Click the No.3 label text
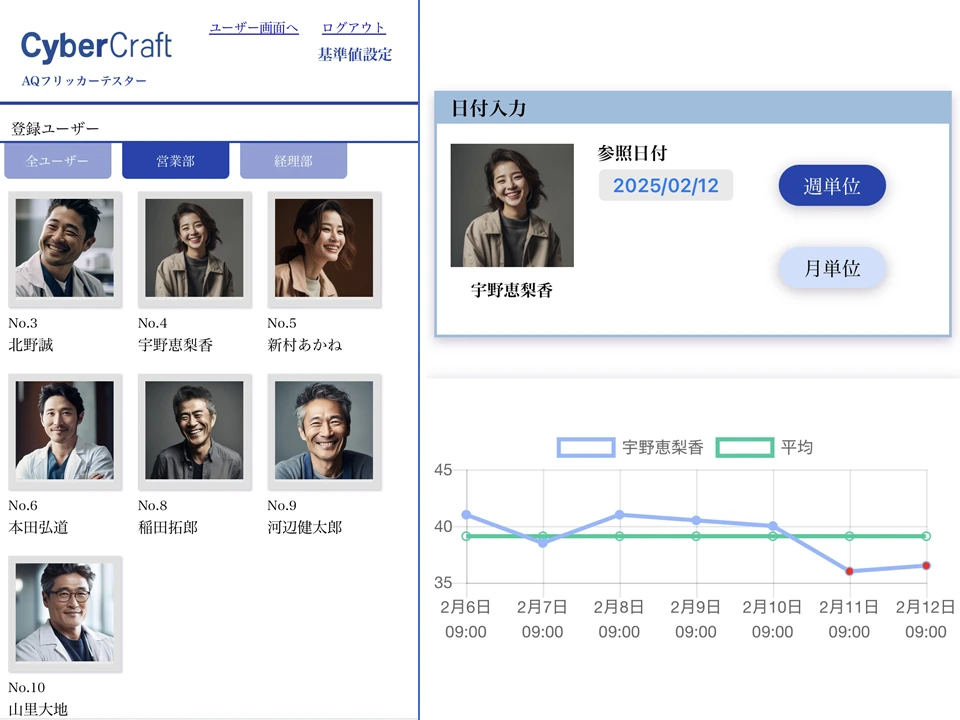This screenshot has width=960, height=720. click(x=23, y=323)
